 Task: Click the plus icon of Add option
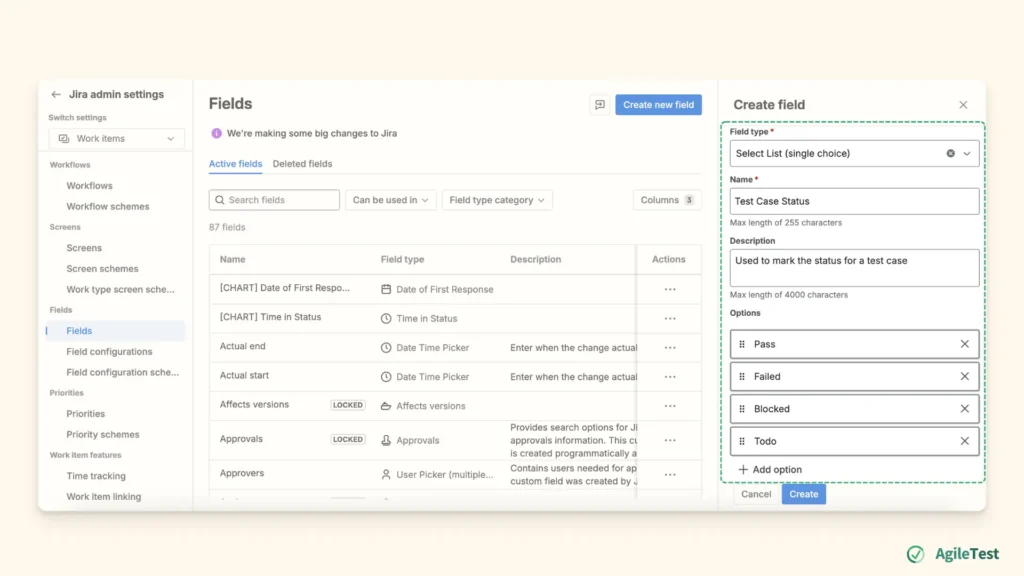tap(743, 470)
